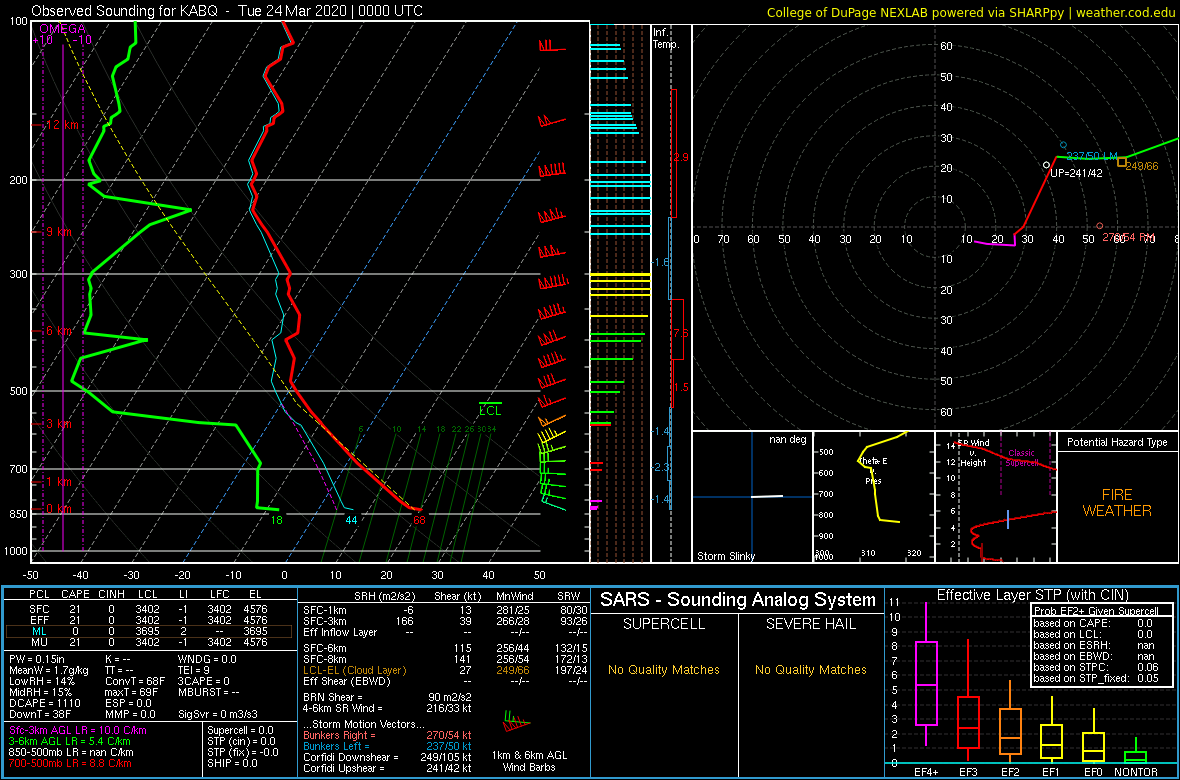Select the SFC parcel row
Screen dimensions: 1180x780
point(151,611)
